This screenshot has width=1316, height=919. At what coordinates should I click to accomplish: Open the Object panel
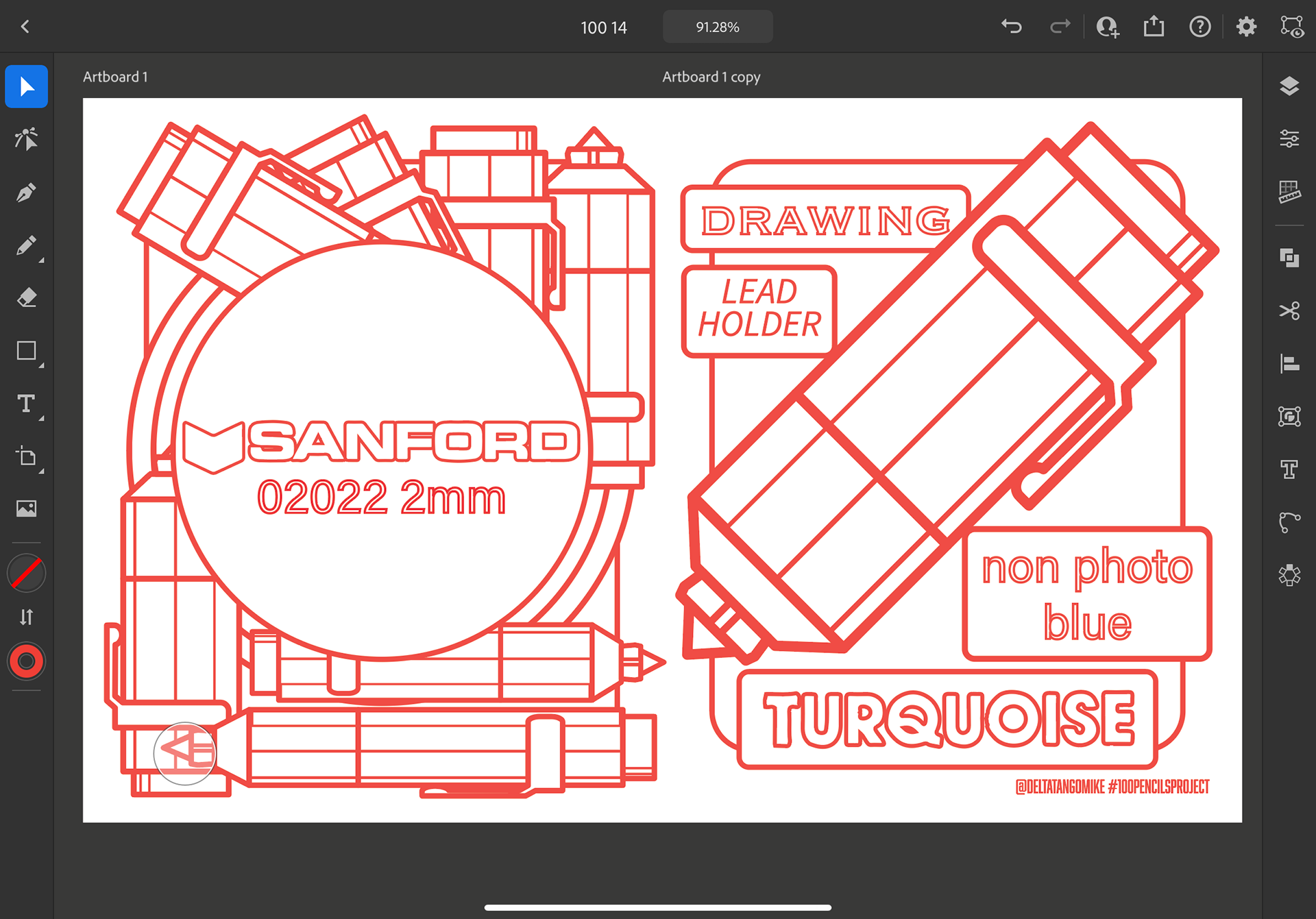(x=1289, y=416)
